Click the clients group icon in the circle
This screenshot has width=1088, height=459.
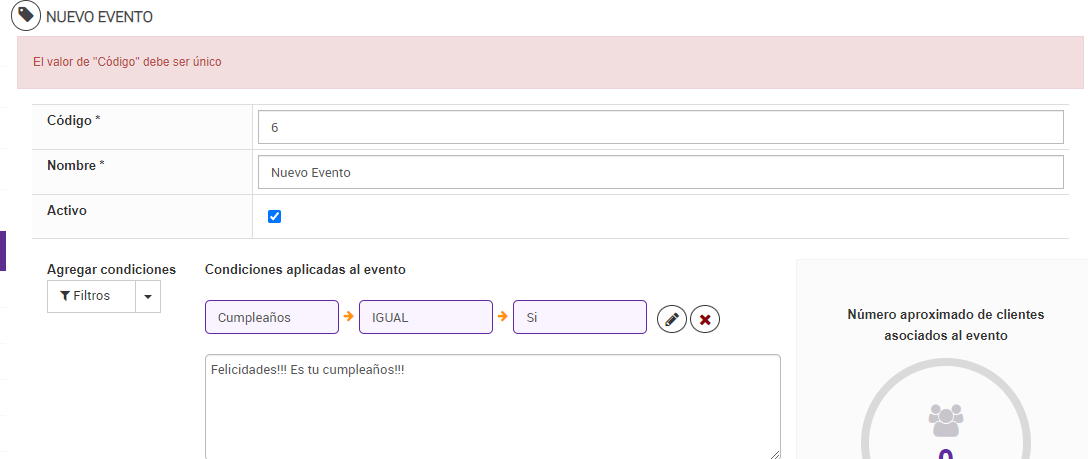click(x=945, y=419)
